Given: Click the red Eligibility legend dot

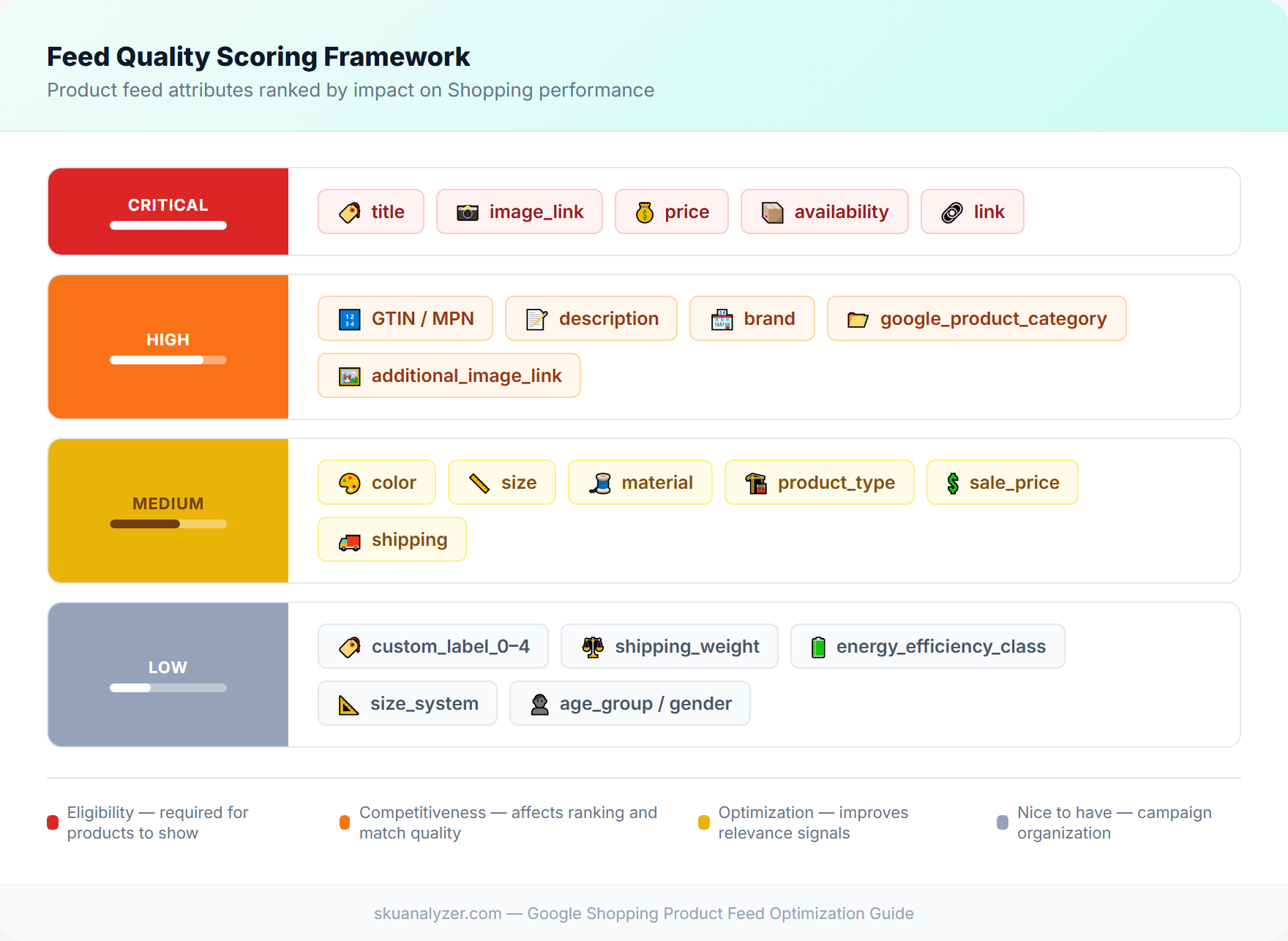Looking at the screenshot, I should 51,822.
